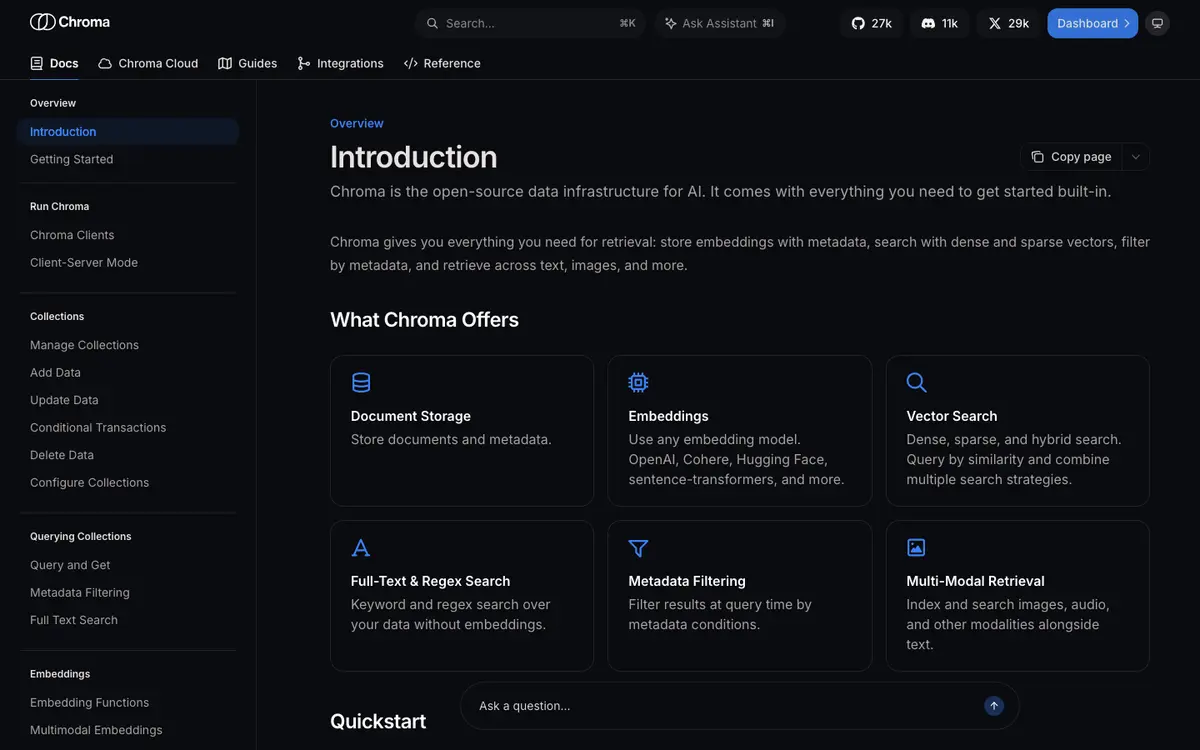Open the Embeddings card title
This screenshot has width=1200, height=750.
click(669, 416)
